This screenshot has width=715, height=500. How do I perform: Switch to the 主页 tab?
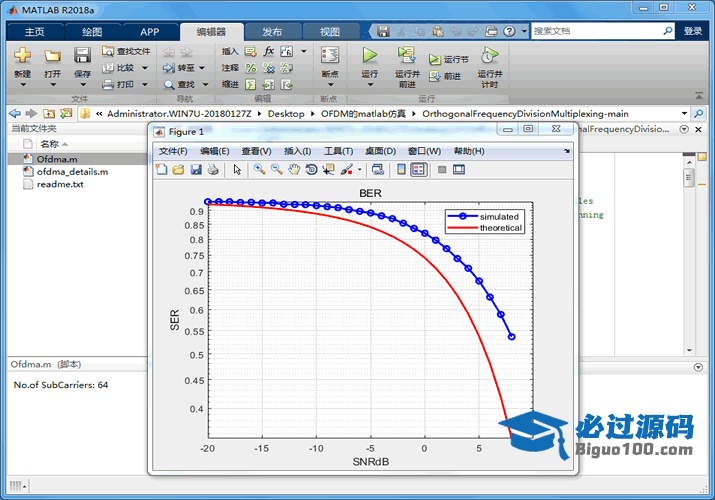pos(34,31)
